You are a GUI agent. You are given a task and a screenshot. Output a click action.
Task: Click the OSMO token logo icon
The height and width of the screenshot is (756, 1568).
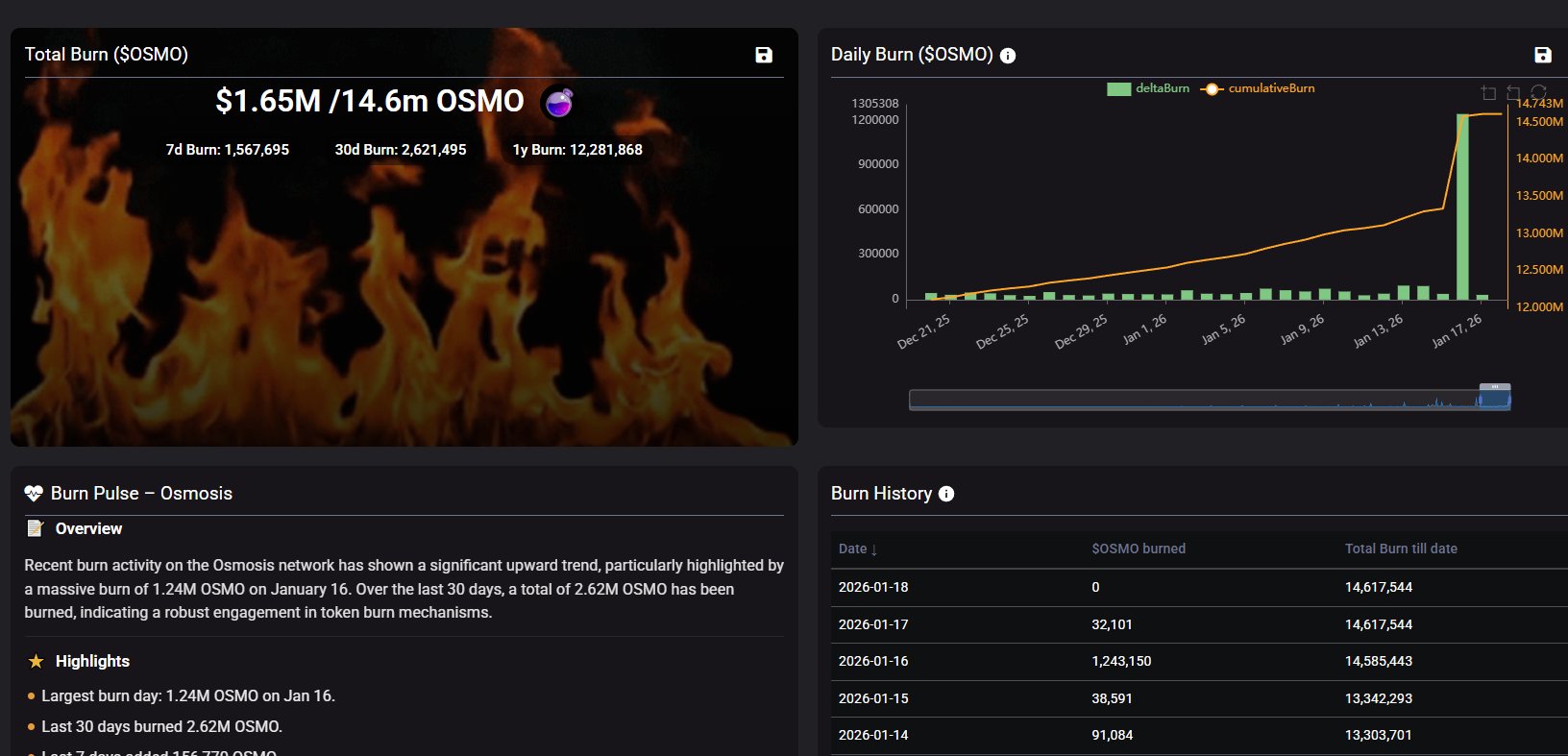[x=558, y=102]
